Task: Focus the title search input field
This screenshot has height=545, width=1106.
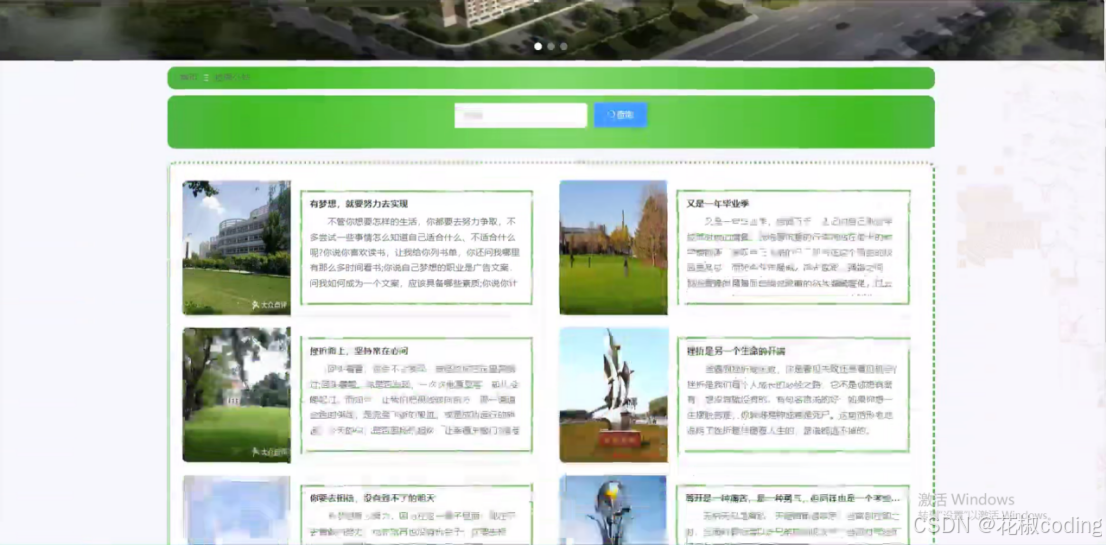Action: pyautogui.click(x=521, y=115)
